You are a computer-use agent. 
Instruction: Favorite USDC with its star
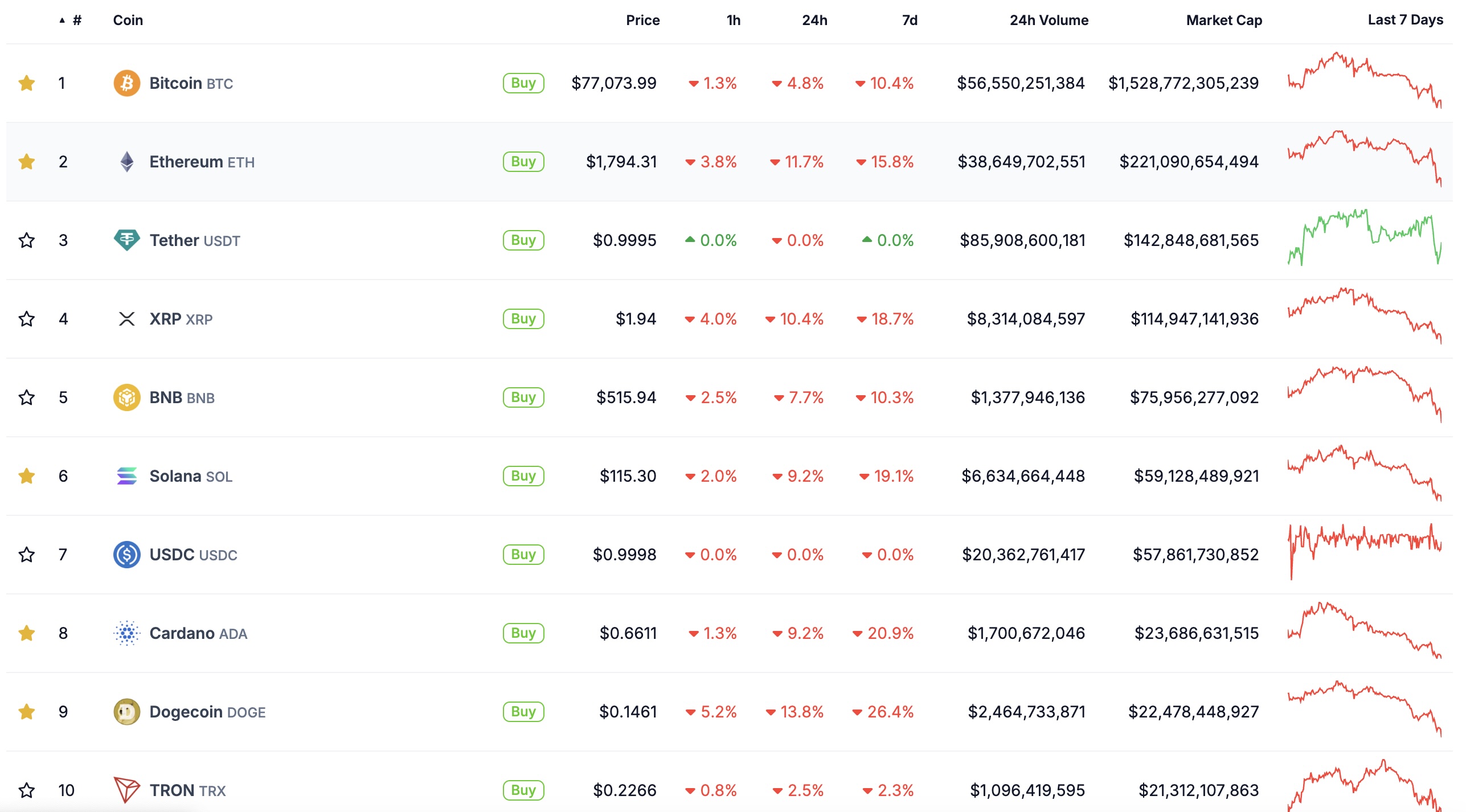[x=26, y=555]
